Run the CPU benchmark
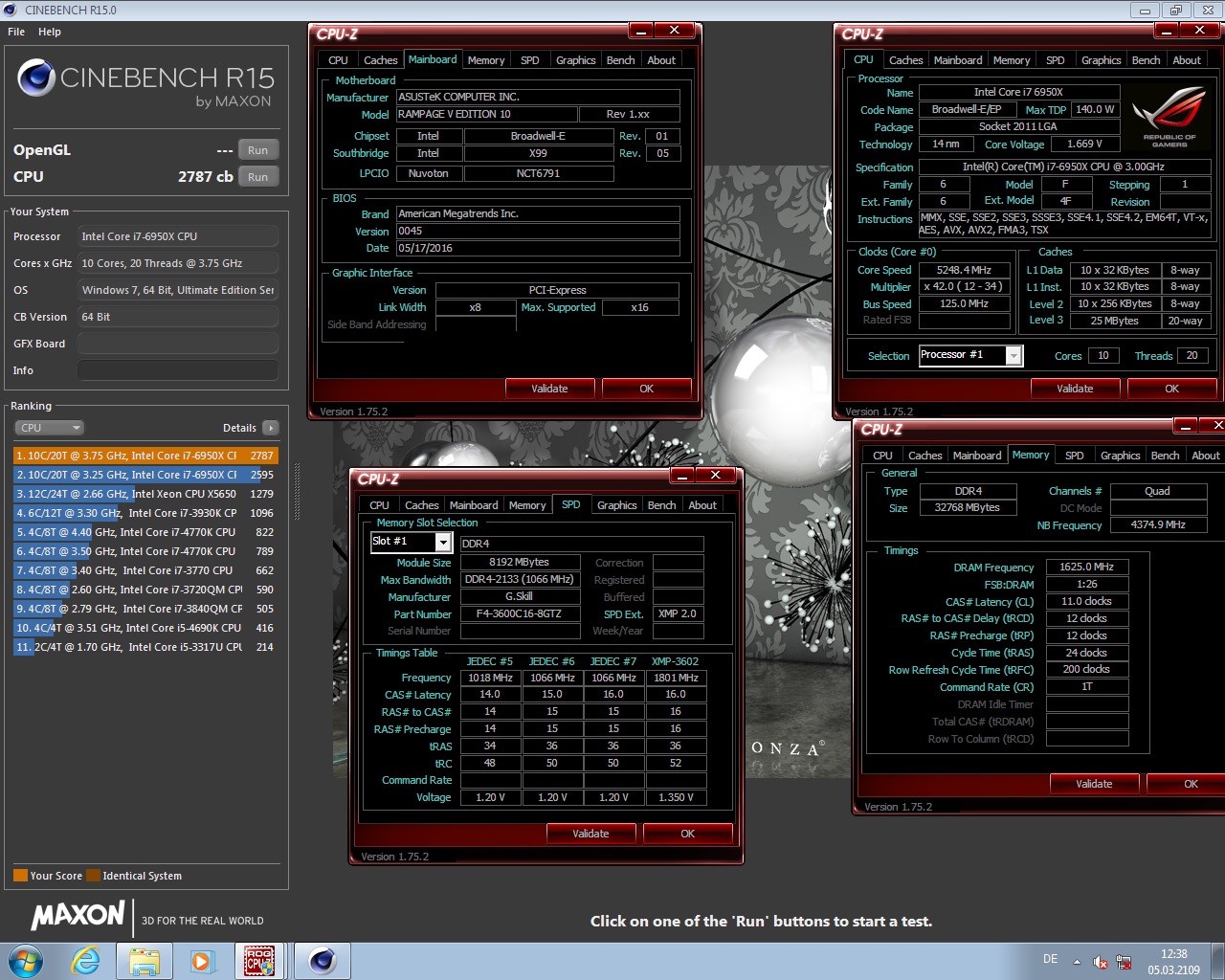 (x=257, y=177)
